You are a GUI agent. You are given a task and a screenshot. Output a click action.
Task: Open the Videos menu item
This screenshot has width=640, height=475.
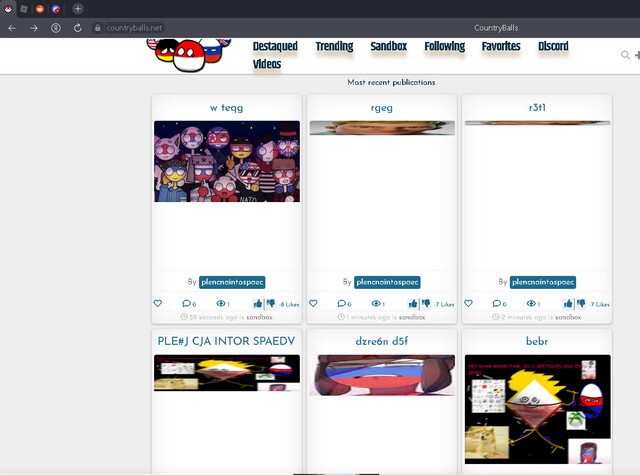tap(267, 64)
